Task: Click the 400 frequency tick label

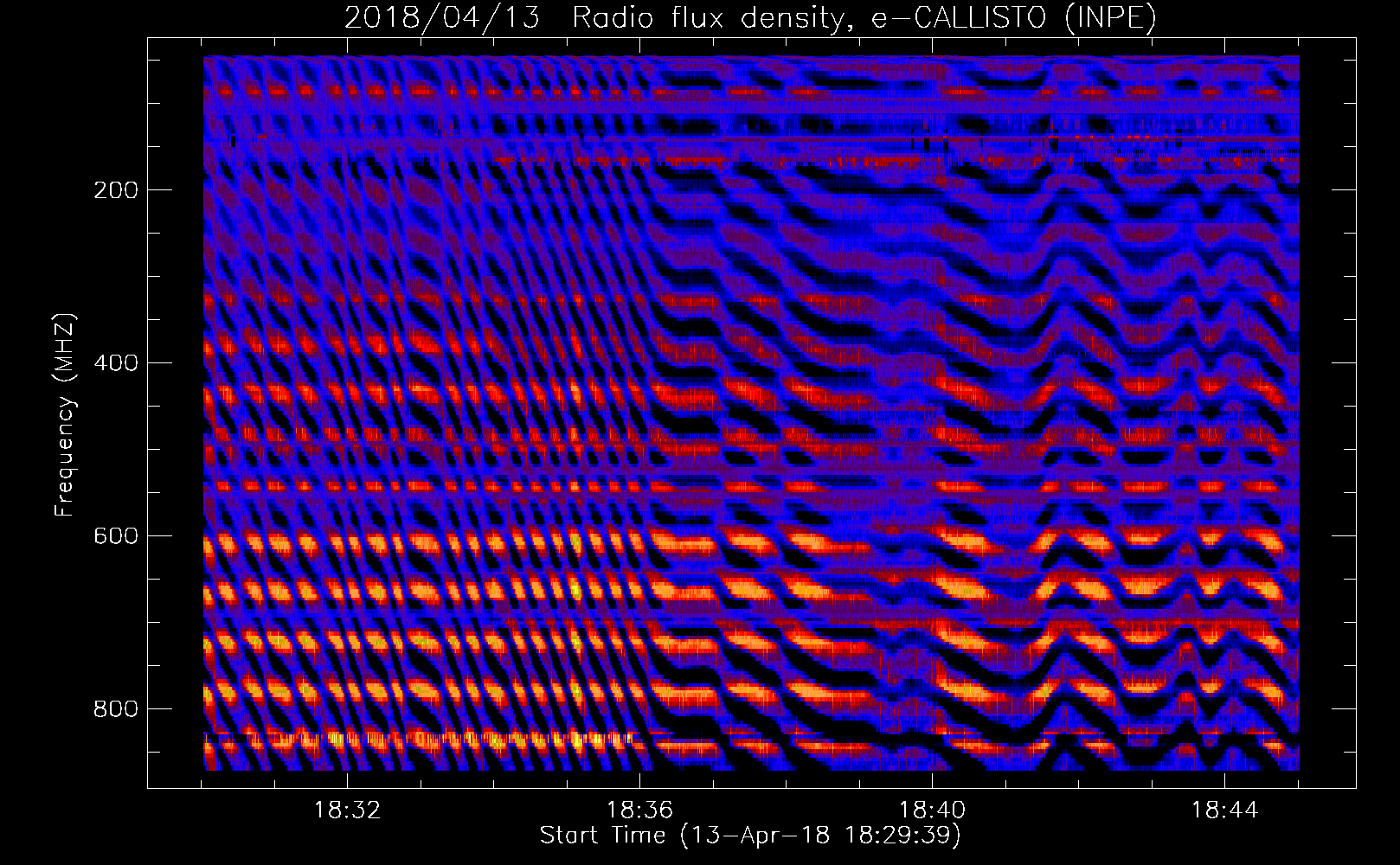Action: [116, 363]
